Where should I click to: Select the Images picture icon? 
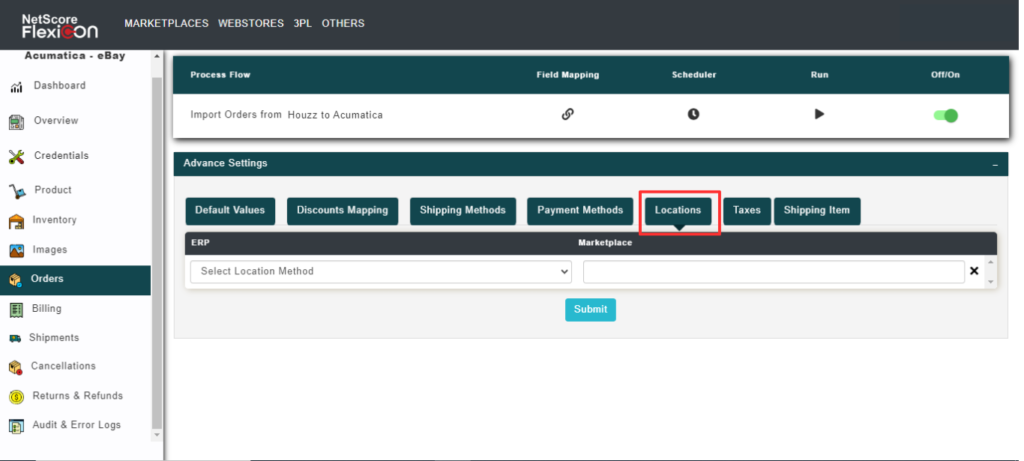[16, 250]
